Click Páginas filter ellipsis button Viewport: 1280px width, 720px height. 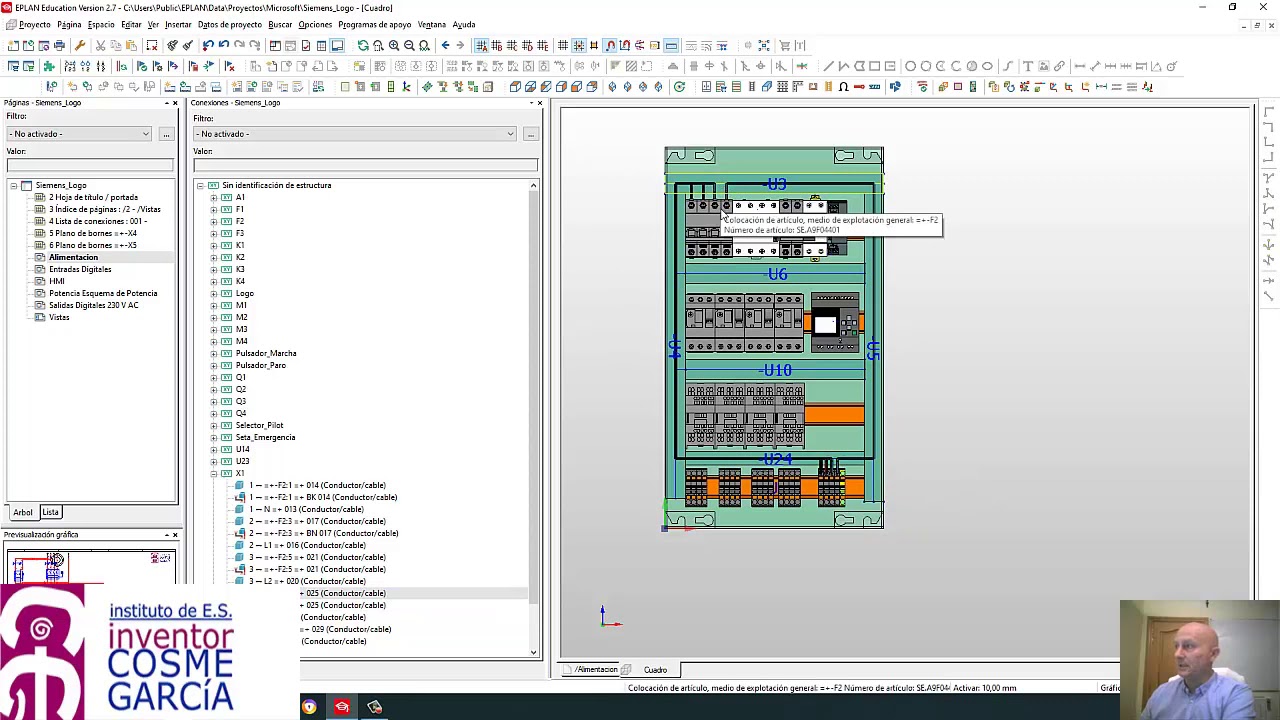click(x=166, y=134)
